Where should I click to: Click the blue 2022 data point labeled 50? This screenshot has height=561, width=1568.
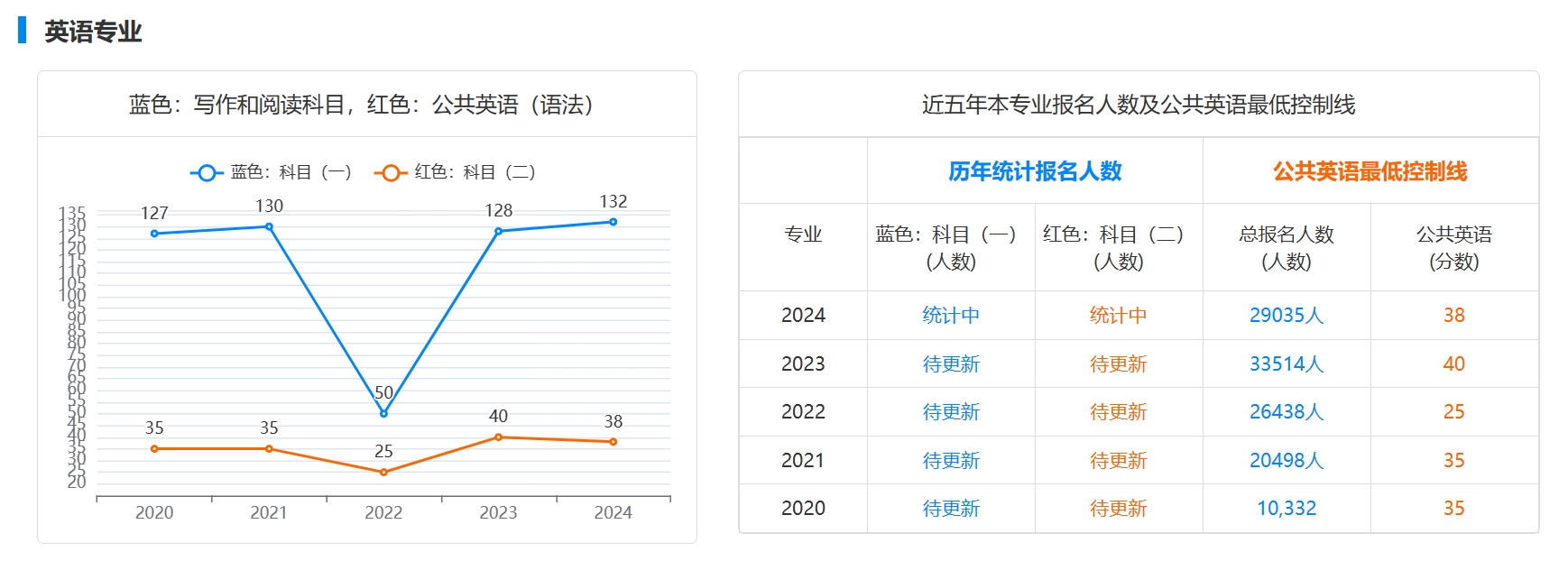[383, 414]
